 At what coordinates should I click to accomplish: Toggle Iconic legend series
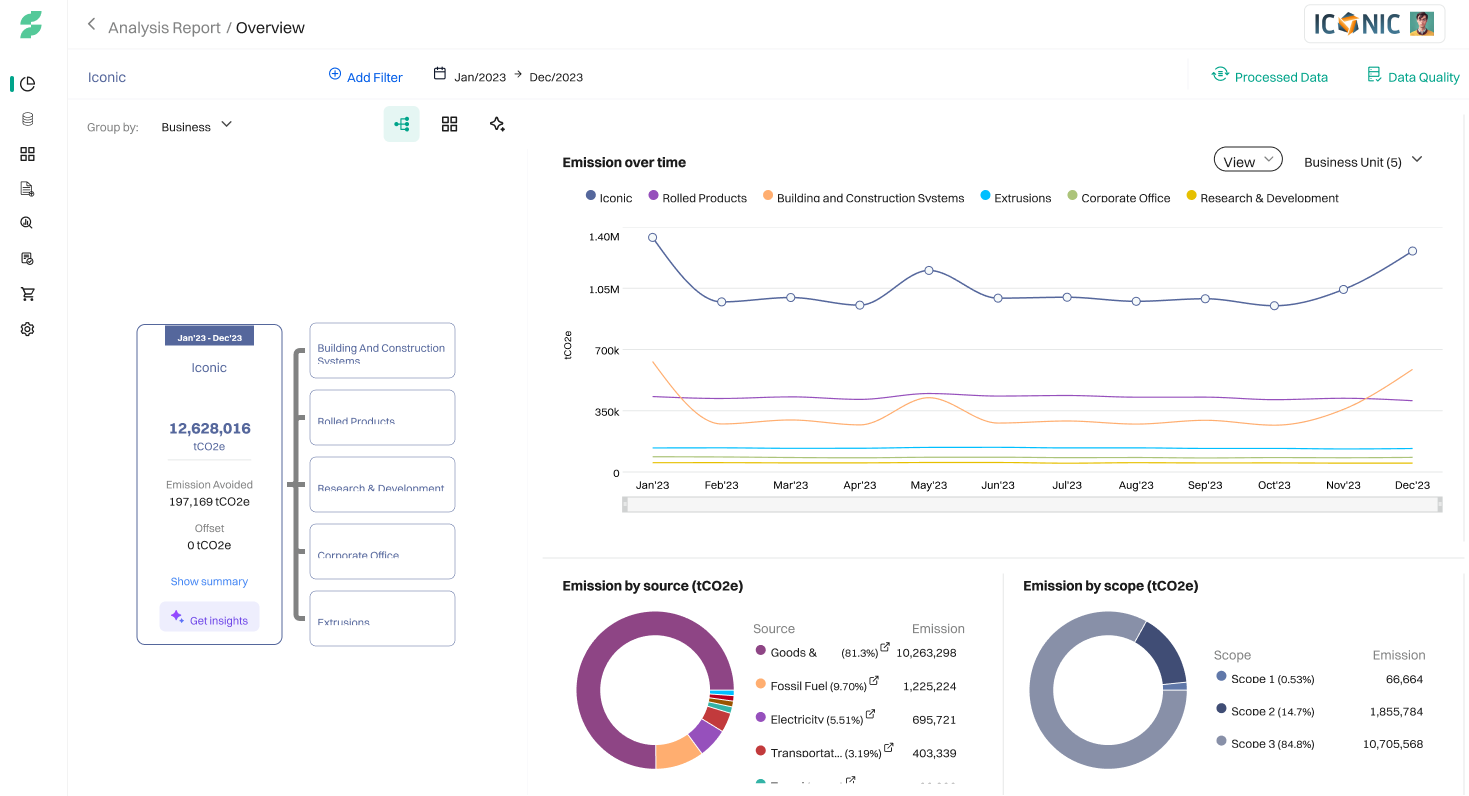pyautogui.click(x=609, y=198)
